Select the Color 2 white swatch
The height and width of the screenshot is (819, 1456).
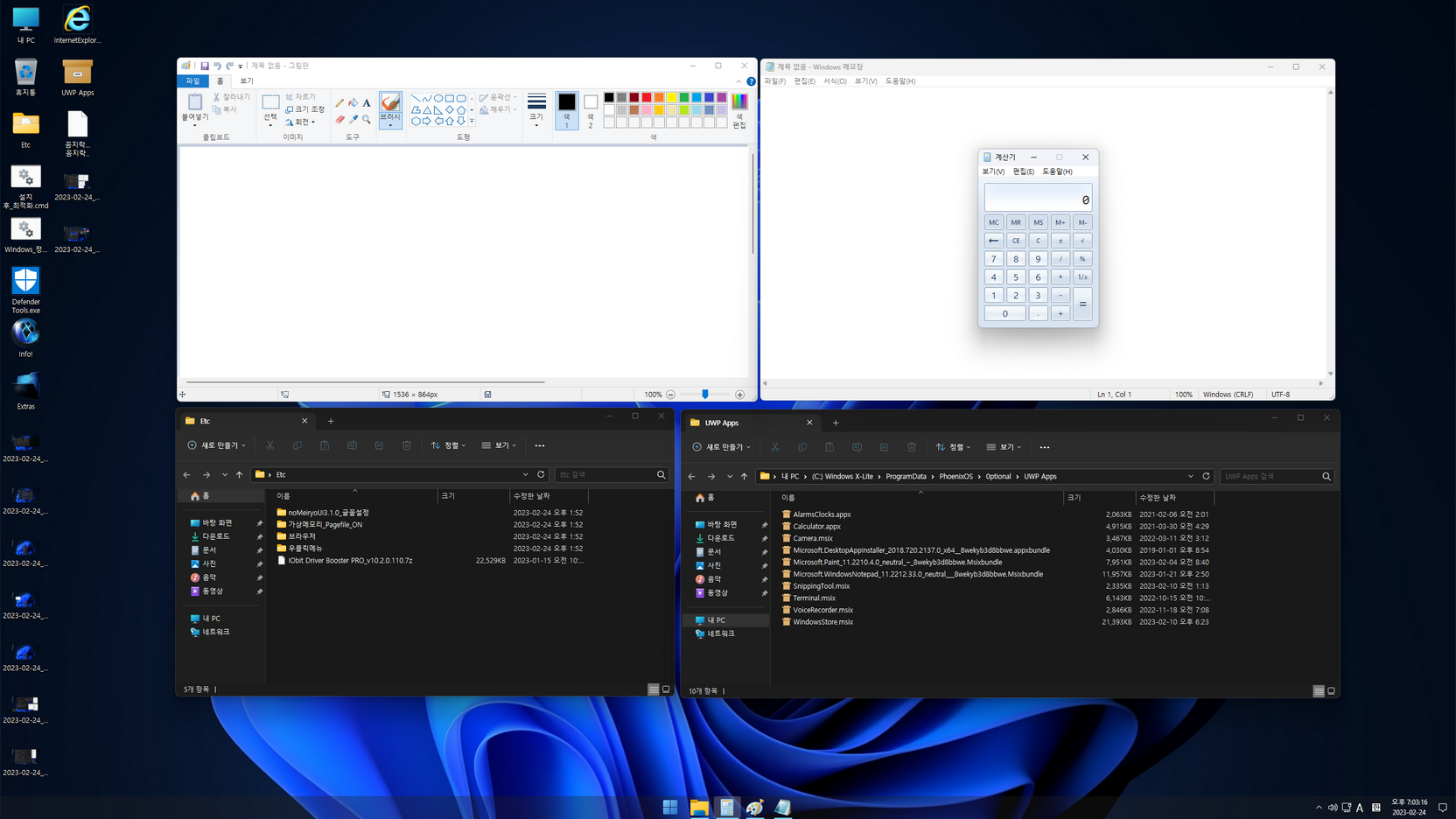(x=591, y=102)
